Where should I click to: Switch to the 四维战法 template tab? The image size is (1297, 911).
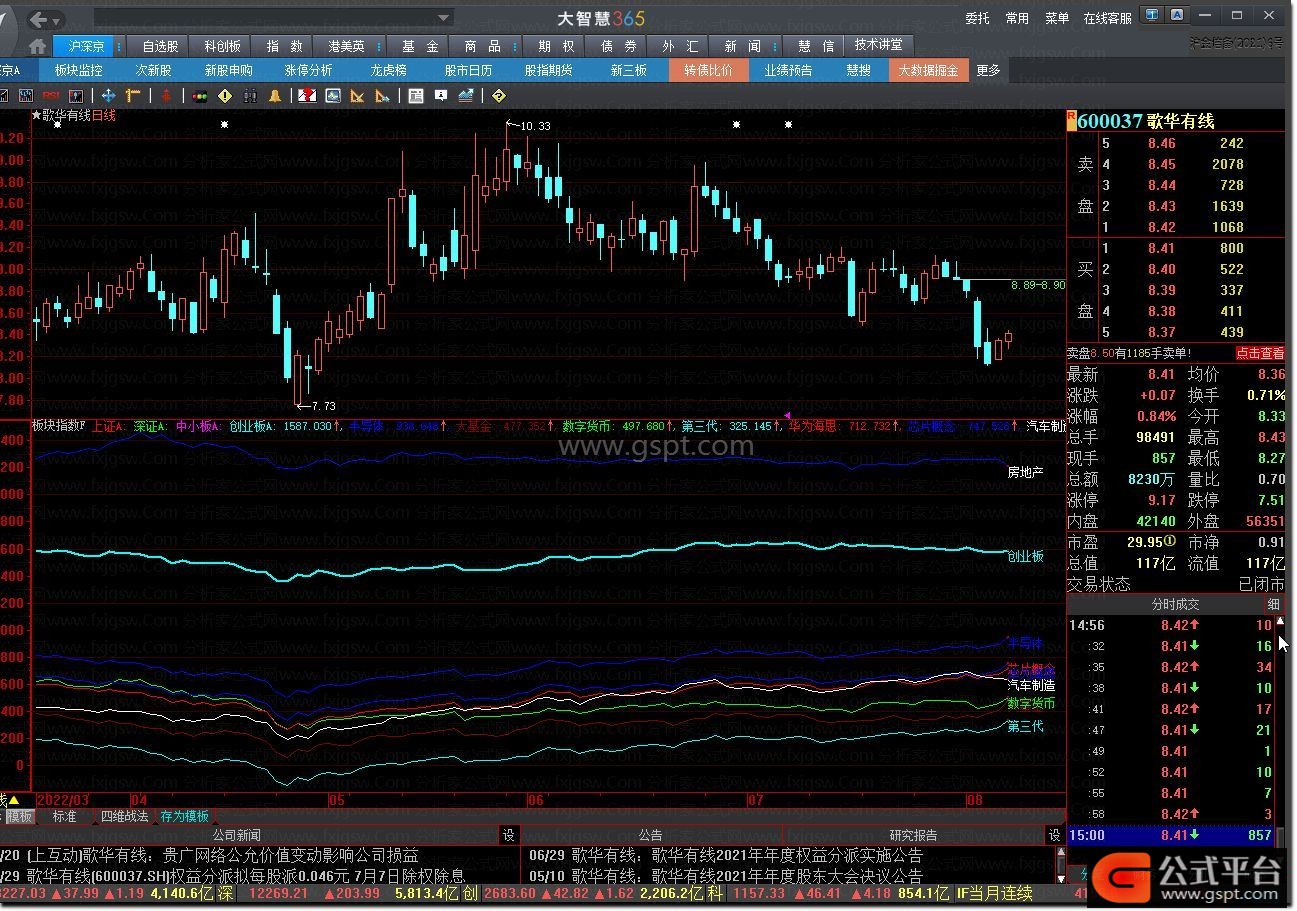point(124,816)
